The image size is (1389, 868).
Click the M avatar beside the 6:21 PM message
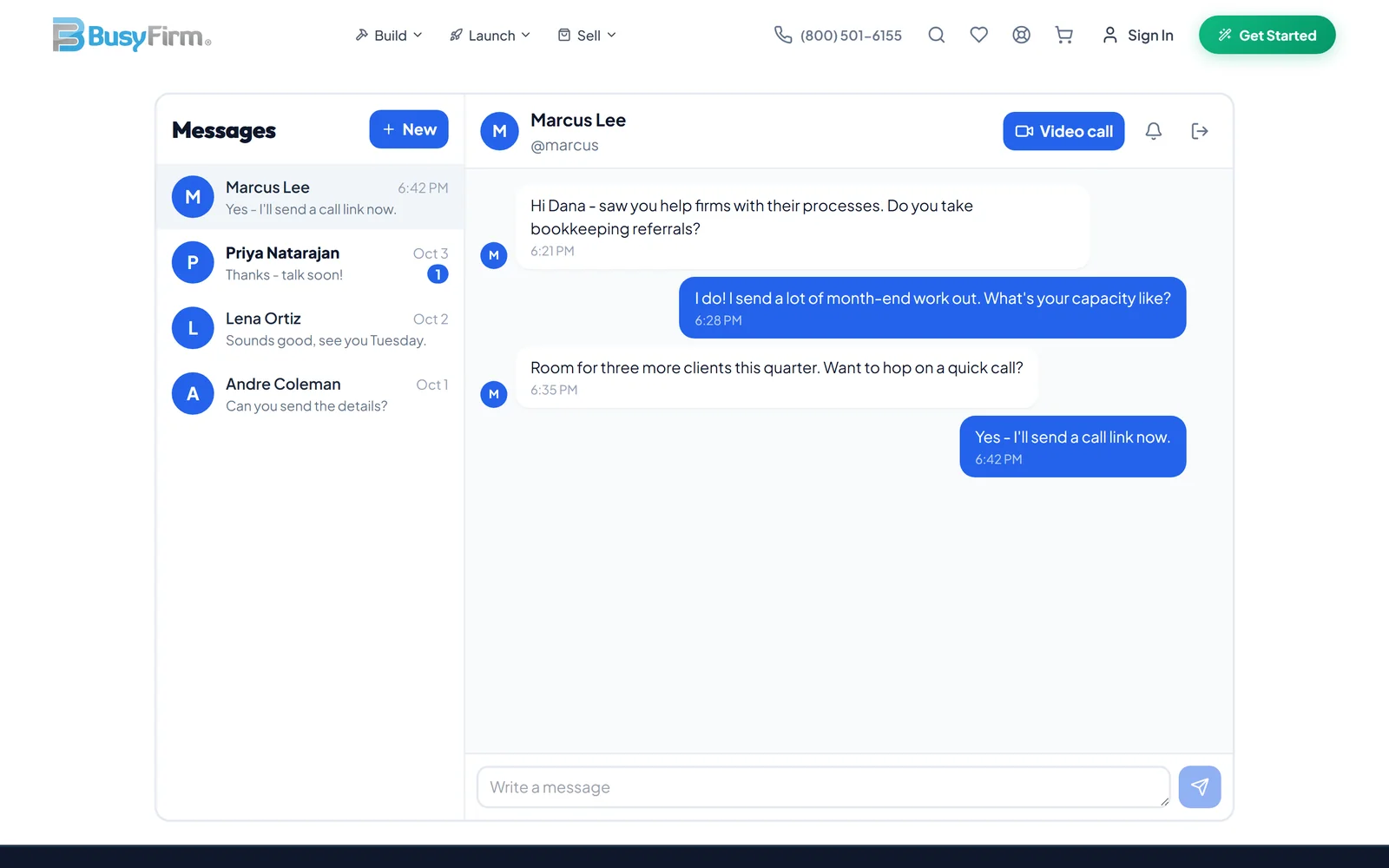(x=494, y=255)
